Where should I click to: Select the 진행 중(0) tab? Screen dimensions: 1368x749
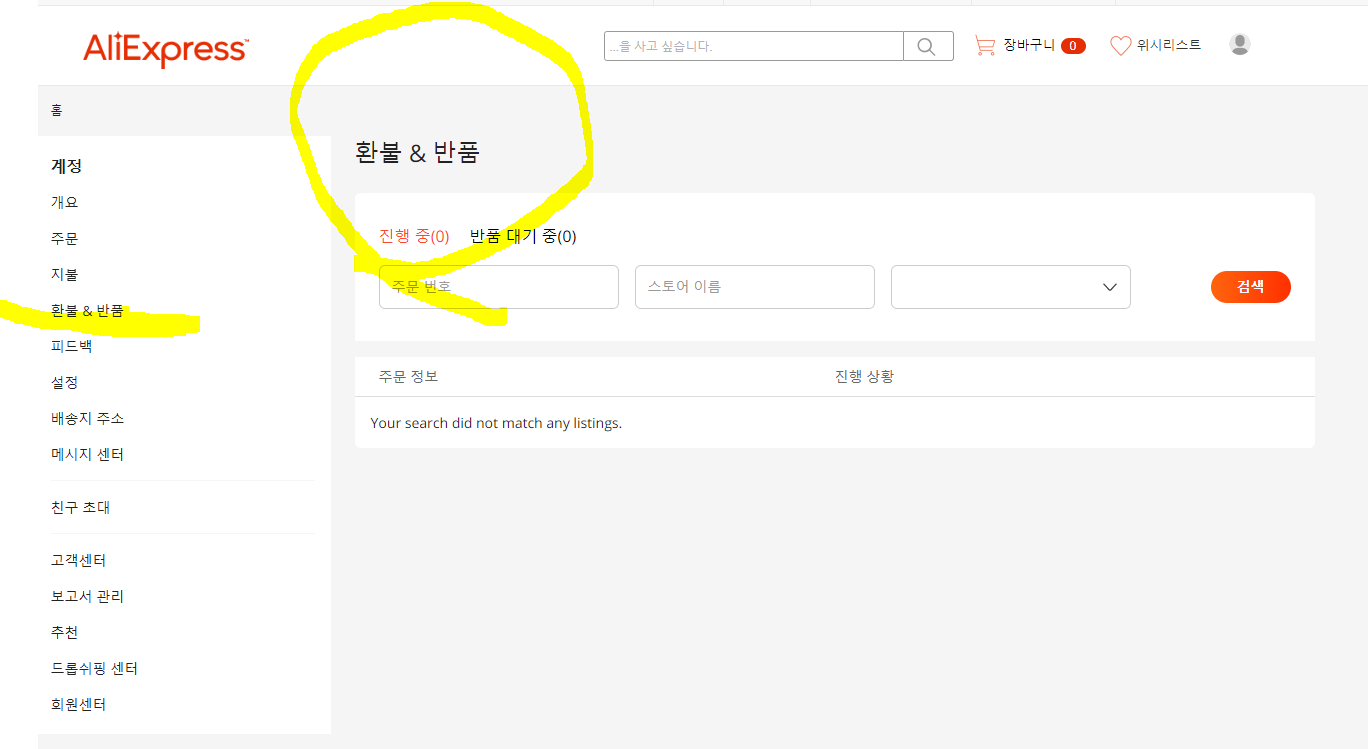(413, 236)
